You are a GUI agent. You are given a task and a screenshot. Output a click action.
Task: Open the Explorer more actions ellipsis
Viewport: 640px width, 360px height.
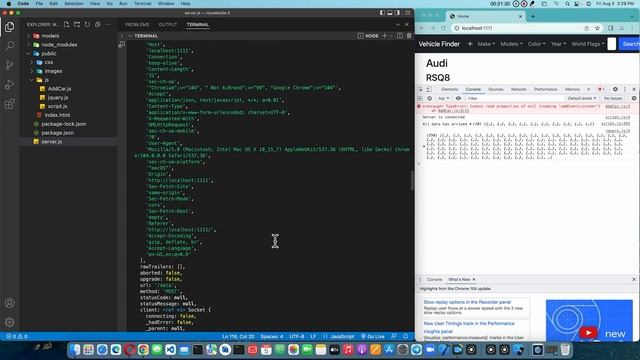point(108,24)
